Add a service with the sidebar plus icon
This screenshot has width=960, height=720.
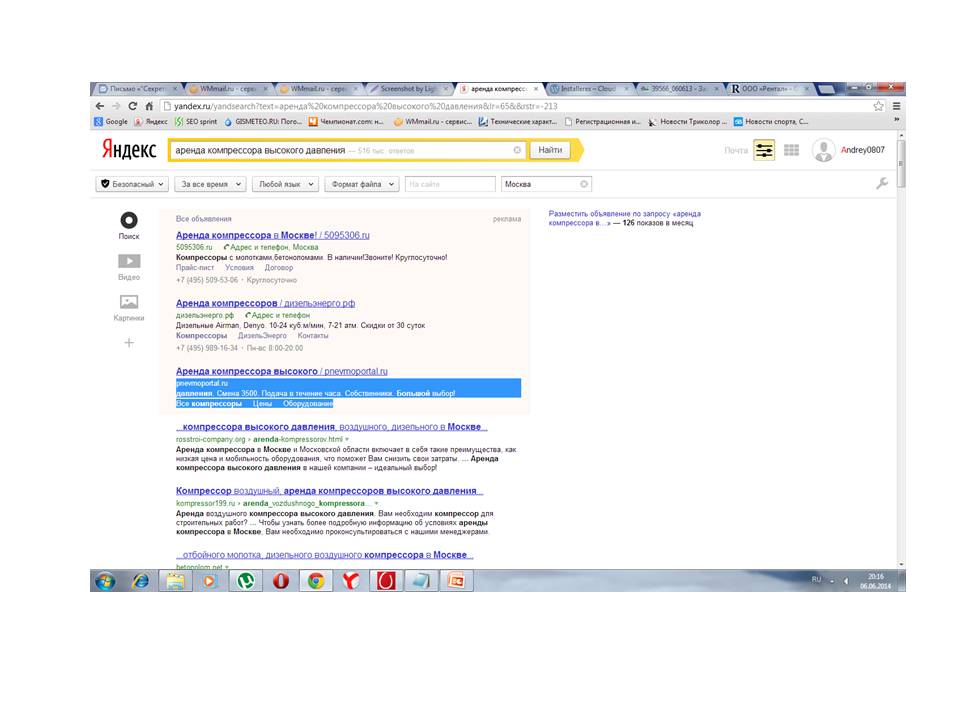tap(129, 343)
